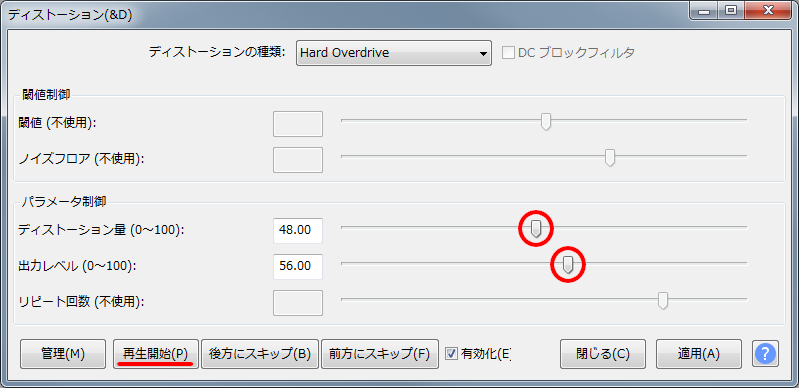Click the 出力レベル slider handle
The width and height of the screenshot is (799, 388).
pos(568,265)
